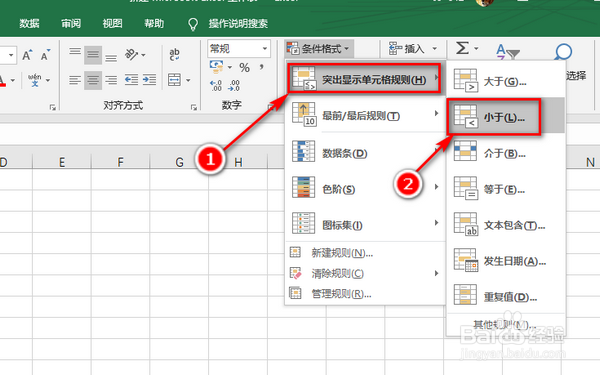
Task: Switch to the 视图 ribbon tab
Action: click(112, 24)
